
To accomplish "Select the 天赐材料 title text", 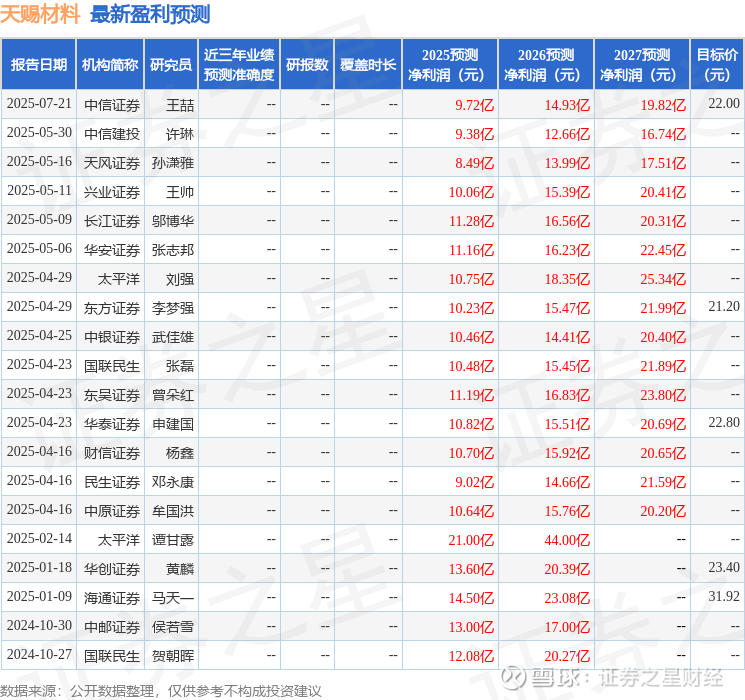I will tap(40, 14).
